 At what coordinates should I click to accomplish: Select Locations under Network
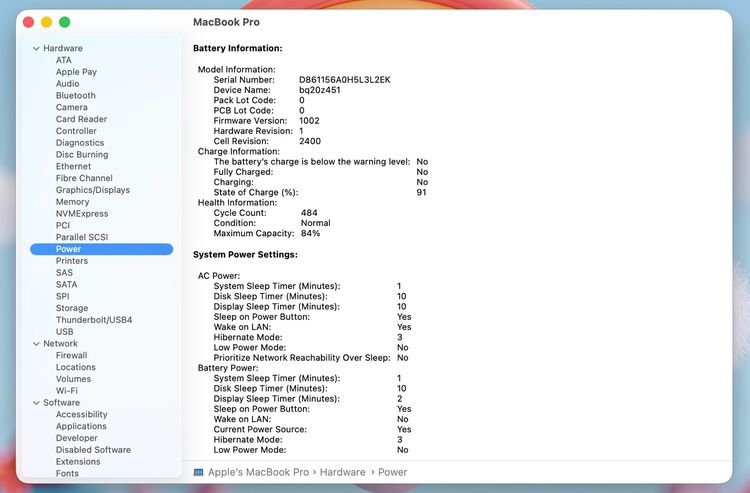[x=76, y=368]
